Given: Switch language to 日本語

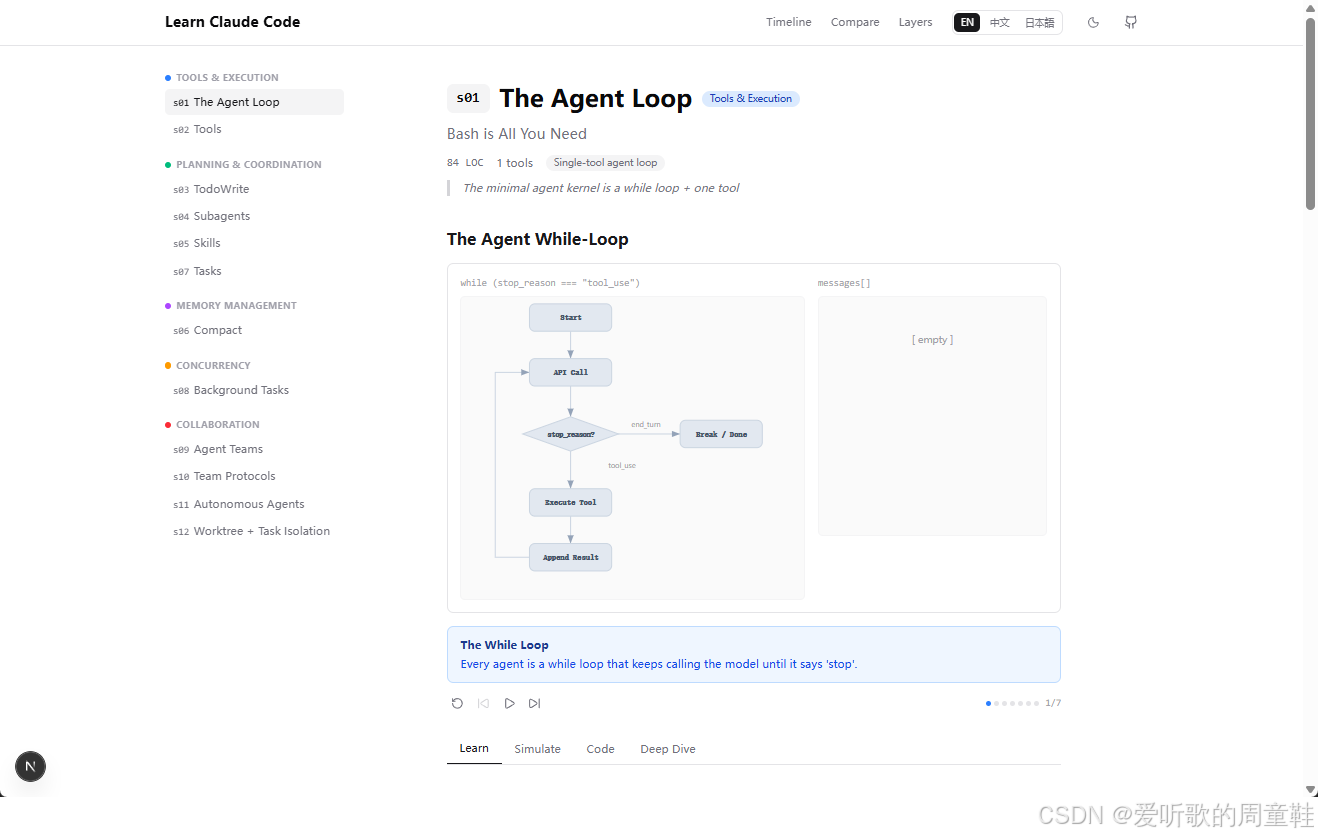Looking at the screenshot, I should point(1039,22).
